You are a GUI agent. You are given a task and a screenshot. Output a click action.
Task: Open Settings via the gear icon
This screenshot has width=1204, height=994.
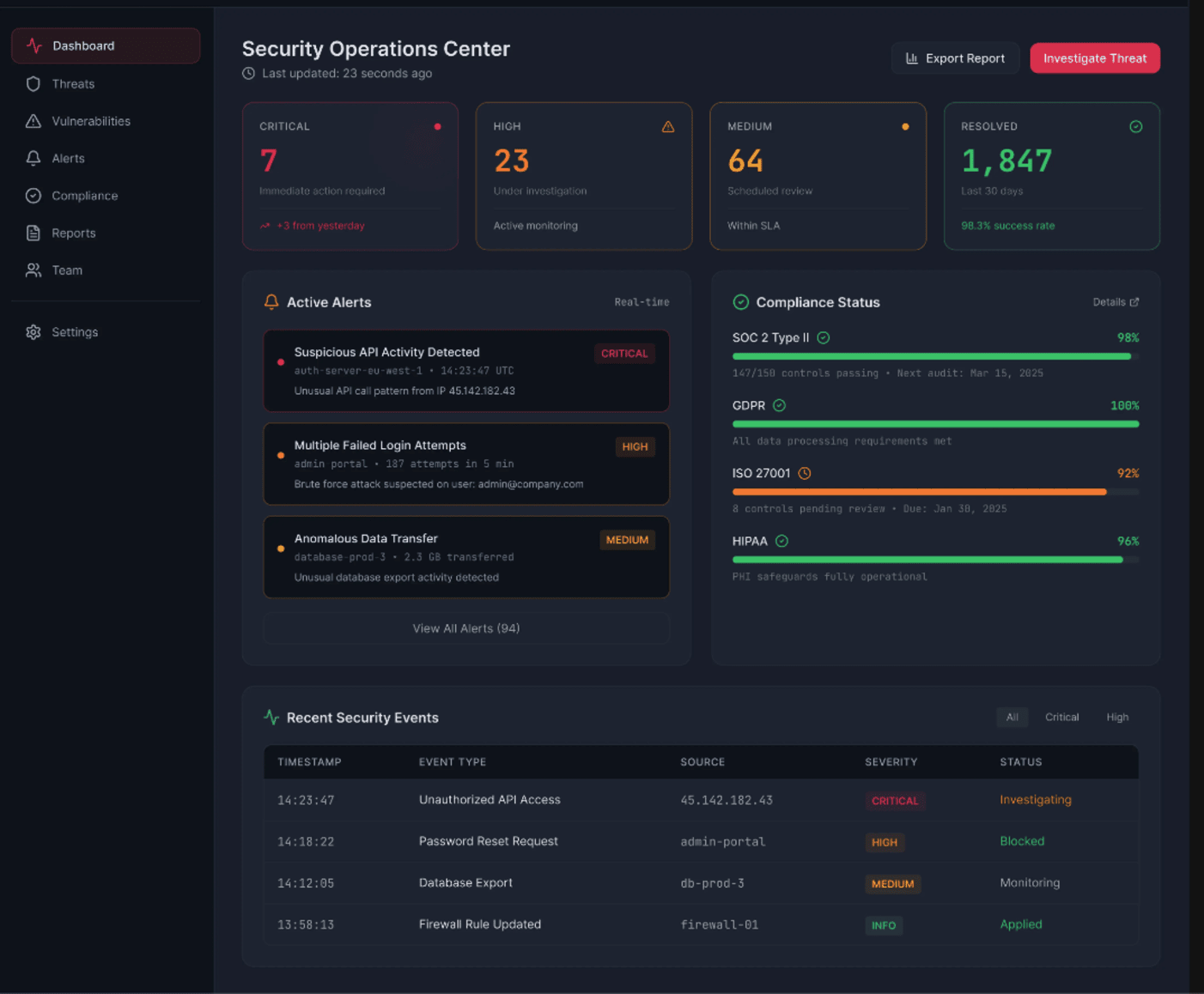tap(33, 332)
